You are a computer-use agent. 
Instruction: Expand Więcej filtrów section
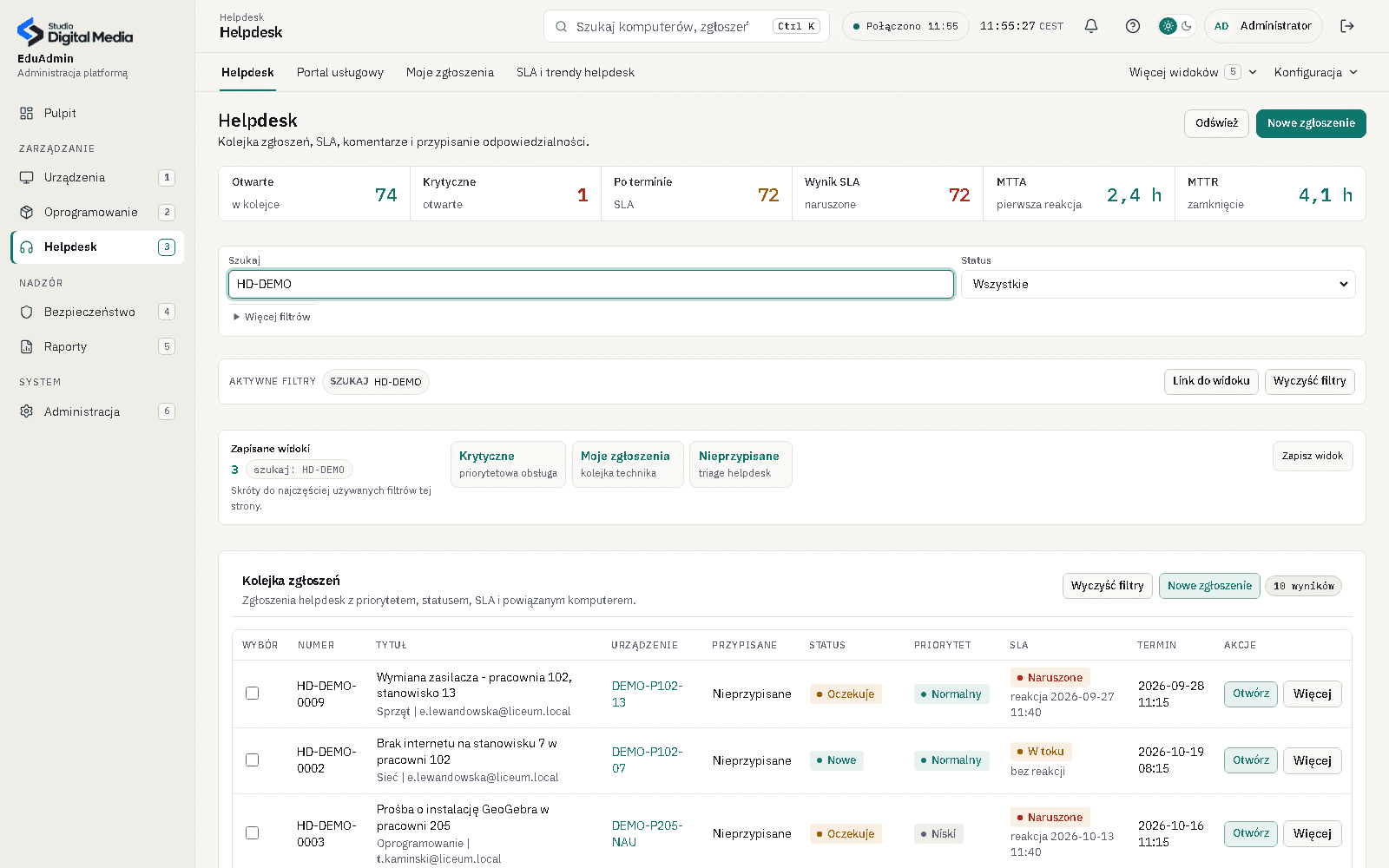point(272,317)
